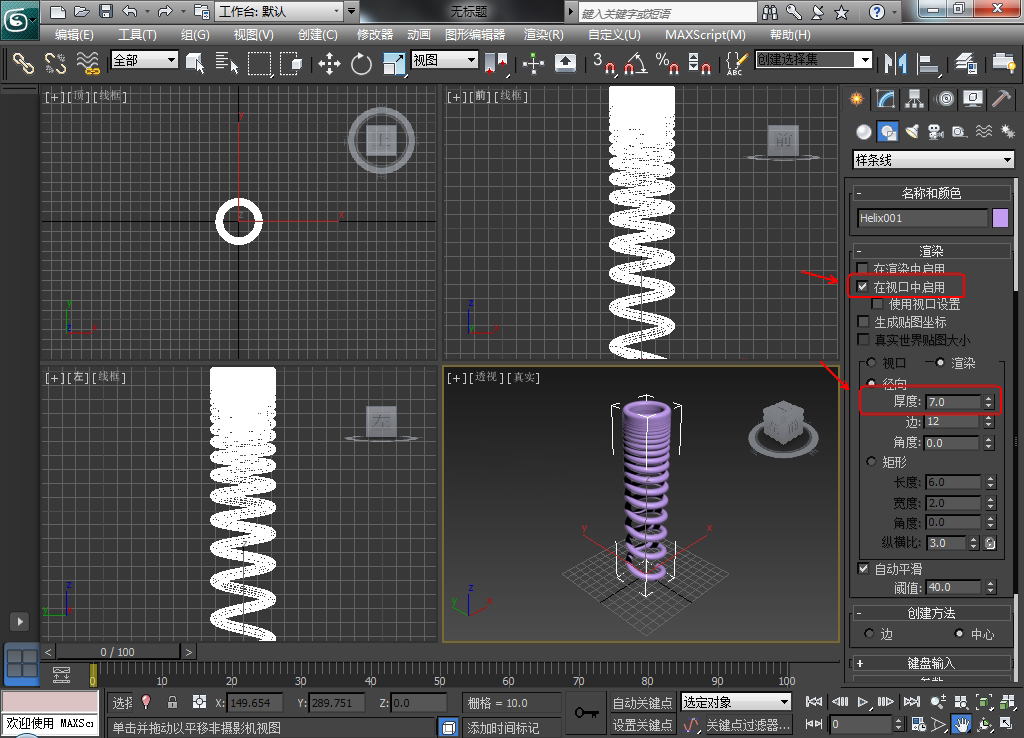Enable 在渲染中启用 checkbox
The width and height of the screenshot is (1024, 738).
[863, 270]
